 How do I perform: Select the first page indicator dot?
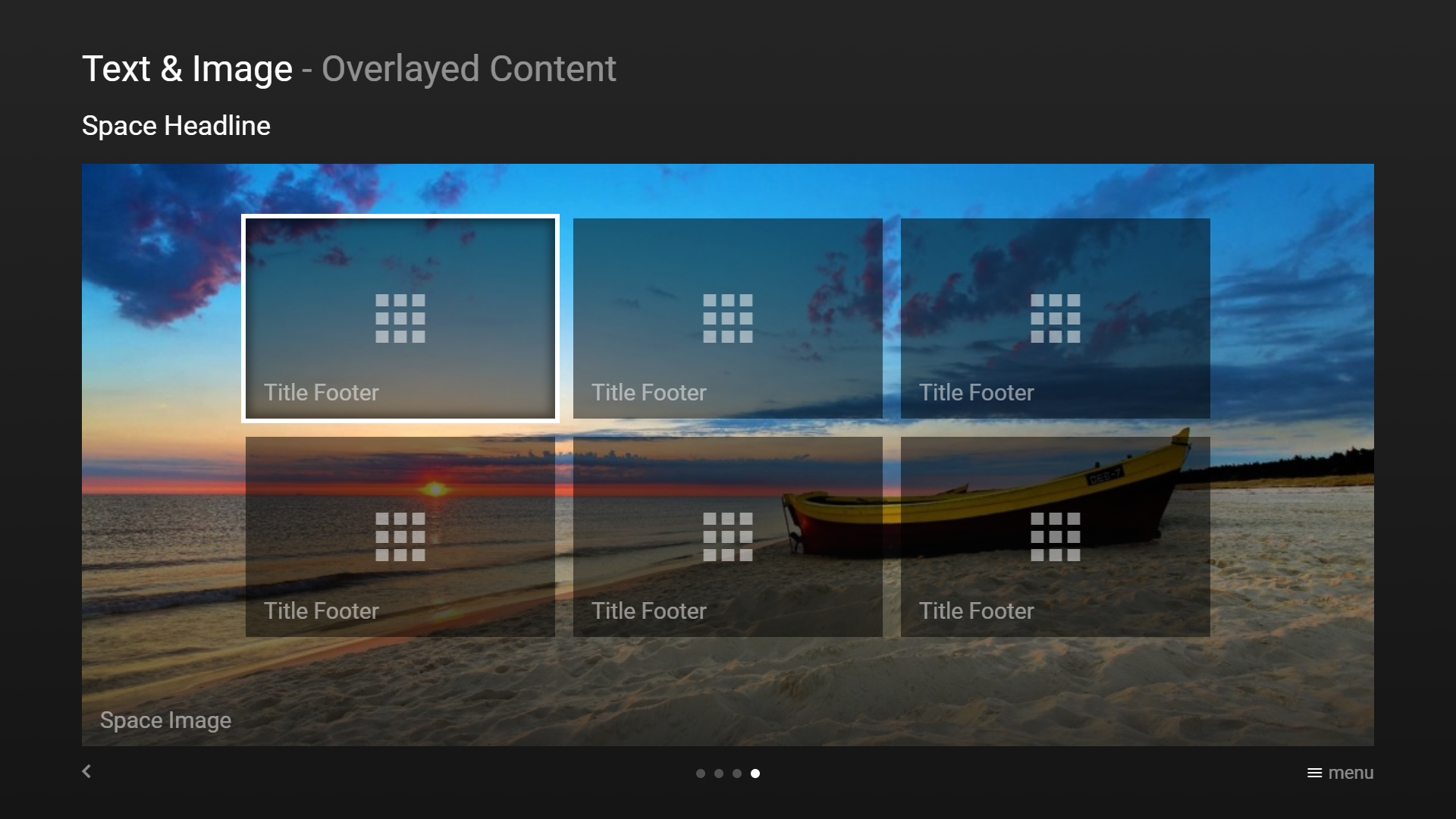click(x=701, y=773)
